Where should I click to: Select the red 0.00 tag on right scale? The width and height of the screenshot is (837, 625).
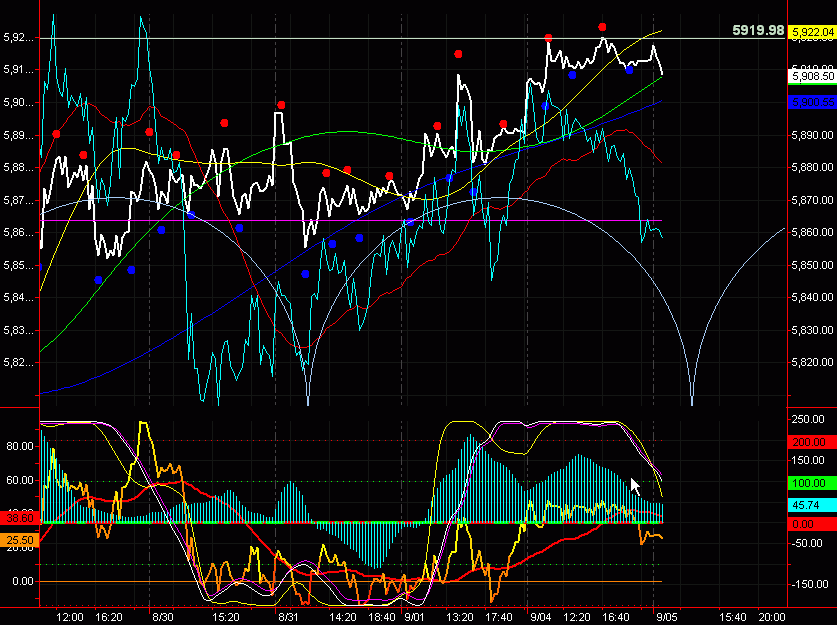click(x=812, y=524)
